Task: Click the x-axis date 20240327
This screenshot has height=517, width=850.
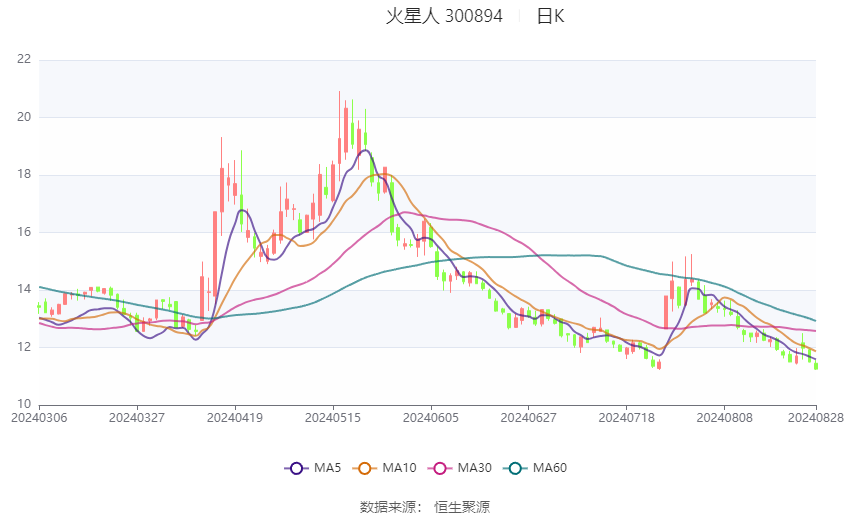Action: [137, 418]
